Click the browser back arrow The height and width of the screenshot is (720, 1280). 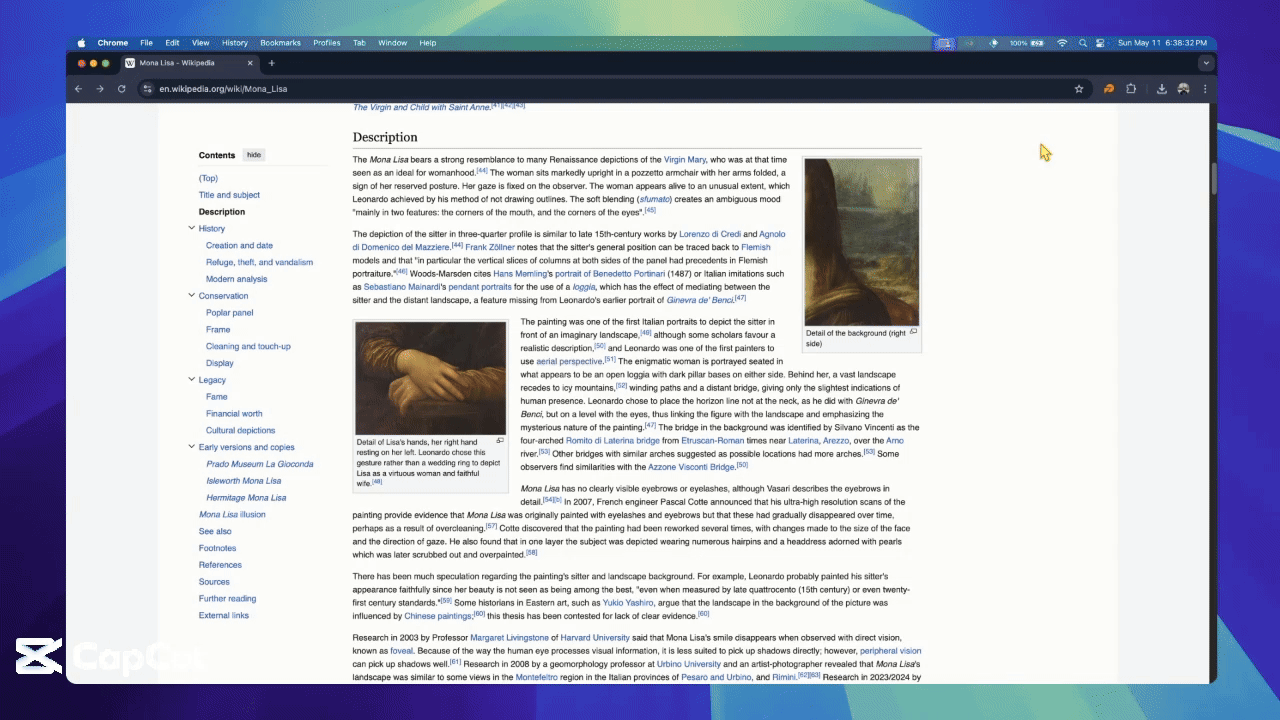pyautogui.click(x=78, y=89)
